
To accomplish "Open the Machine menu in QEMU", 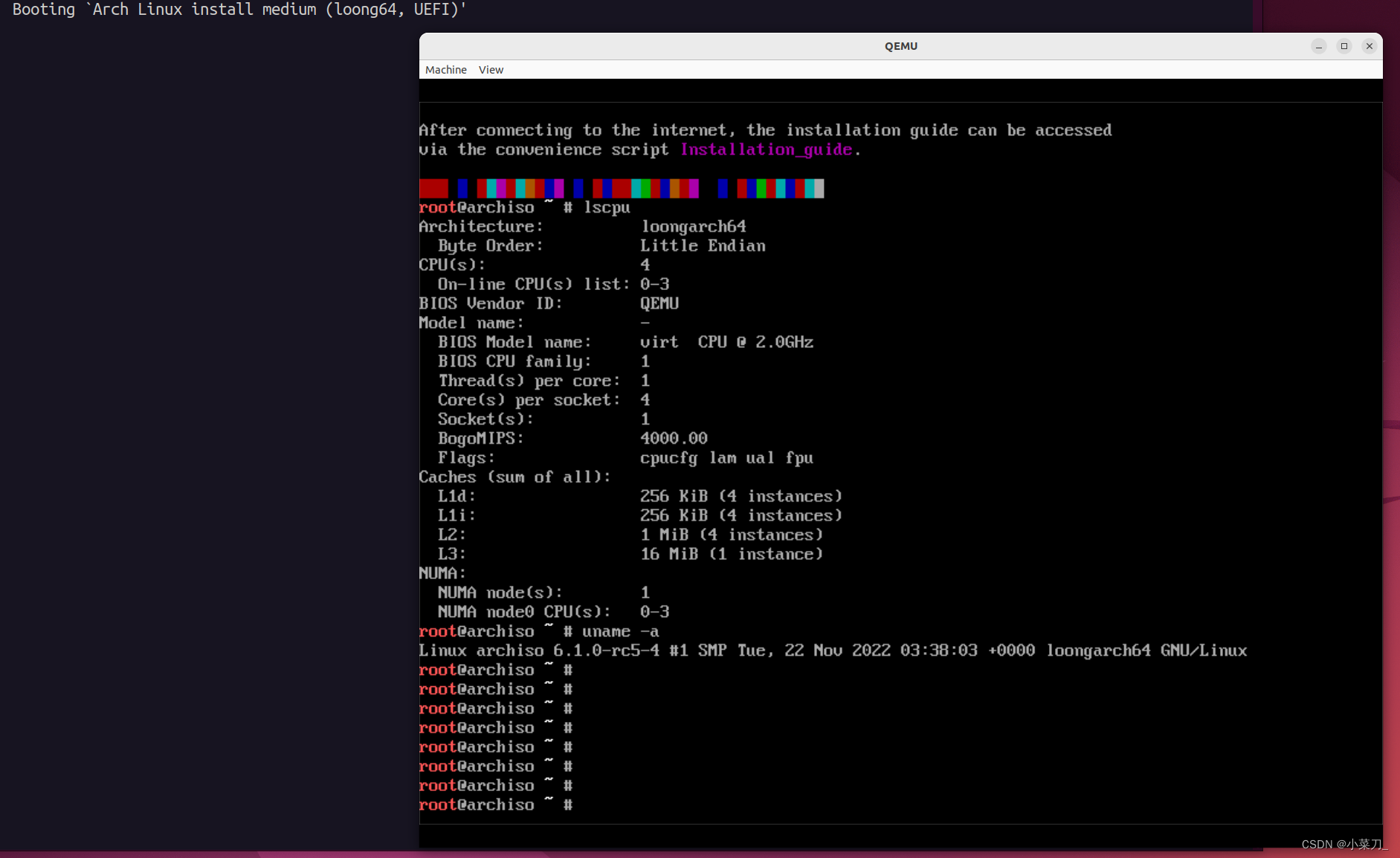I will pos(445,69).
